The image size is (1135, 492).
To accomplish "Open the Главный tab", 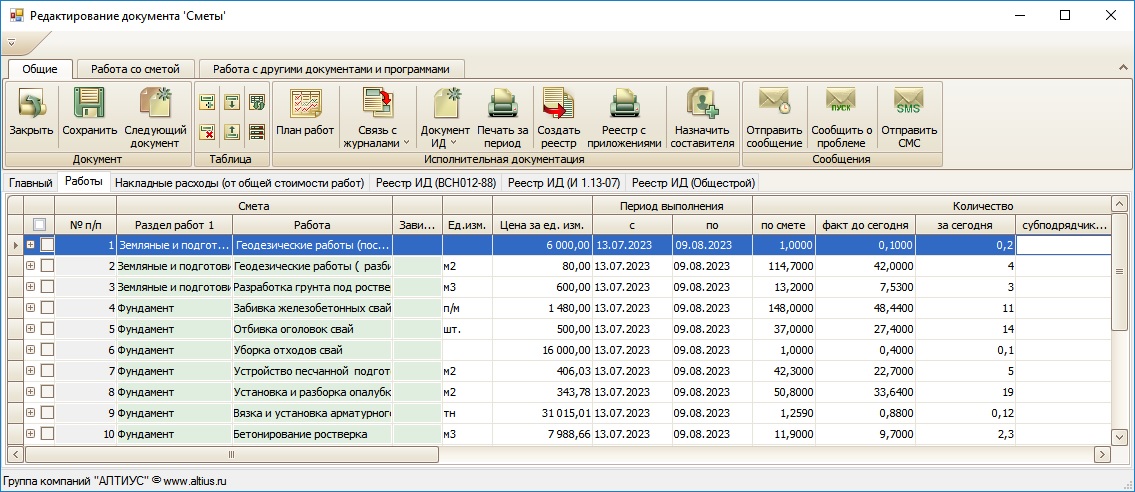I will pos(31,183).
